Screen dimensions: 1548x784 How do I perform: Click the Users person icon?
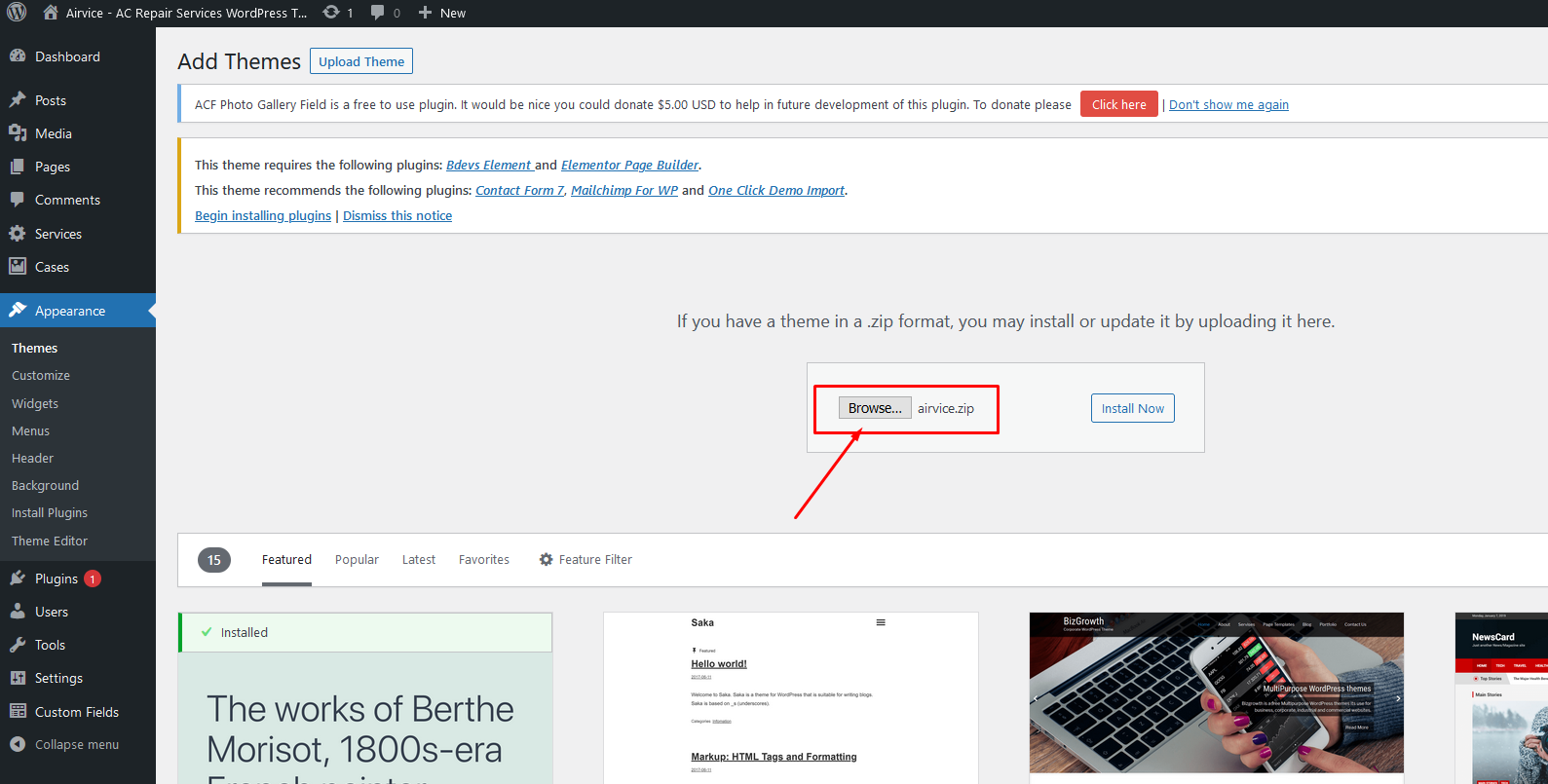(x=18, y=612)
